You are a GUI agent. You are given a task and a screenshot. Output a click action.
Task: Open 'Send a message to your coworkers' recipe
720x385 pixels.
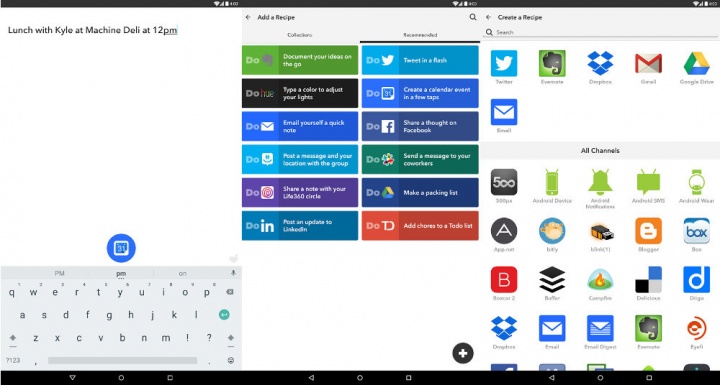(420, 159)
